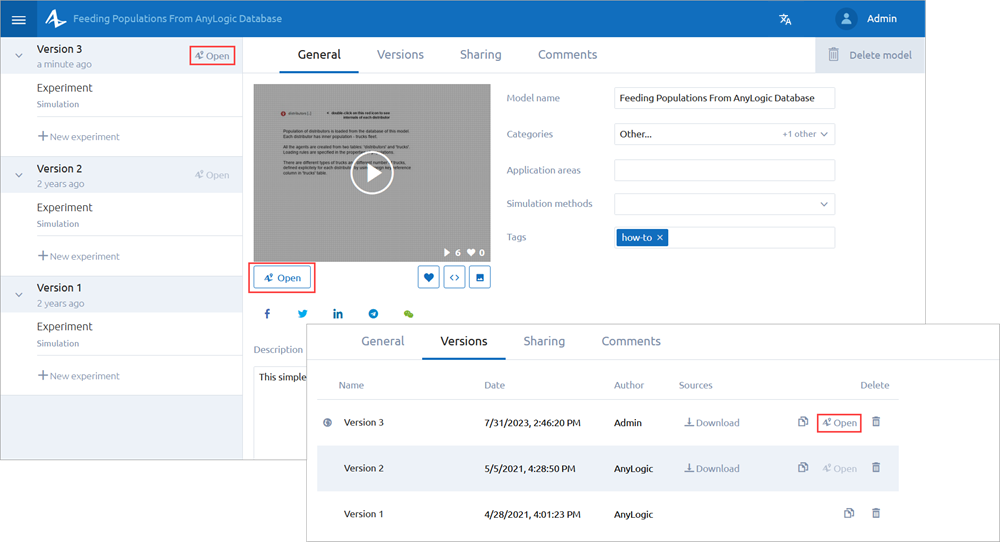Select Comments tab in lower panel
This screenshot has height=542, width=1000.
coord(631,341)
